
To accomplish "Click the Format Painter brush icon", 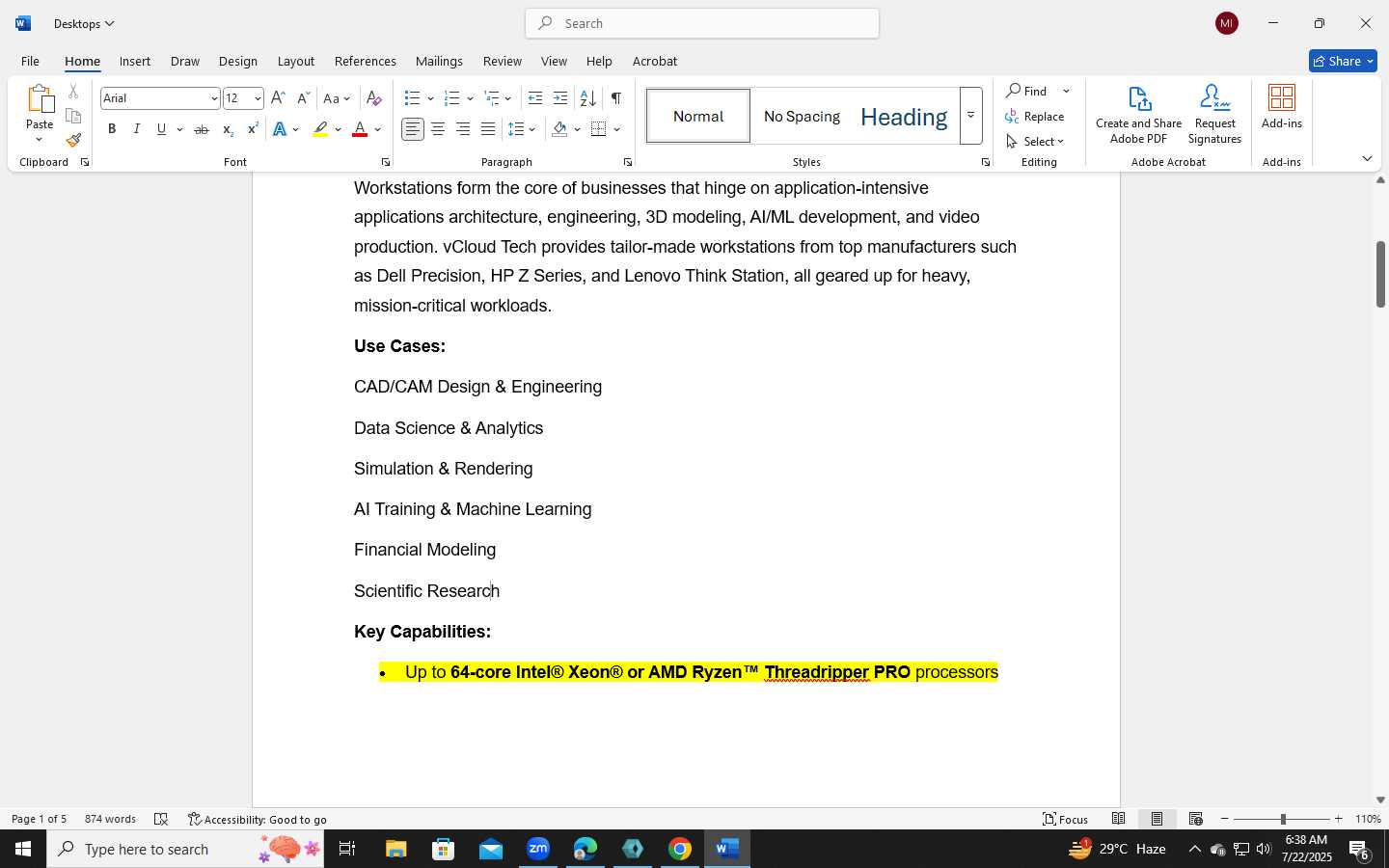I will (73, 140).
